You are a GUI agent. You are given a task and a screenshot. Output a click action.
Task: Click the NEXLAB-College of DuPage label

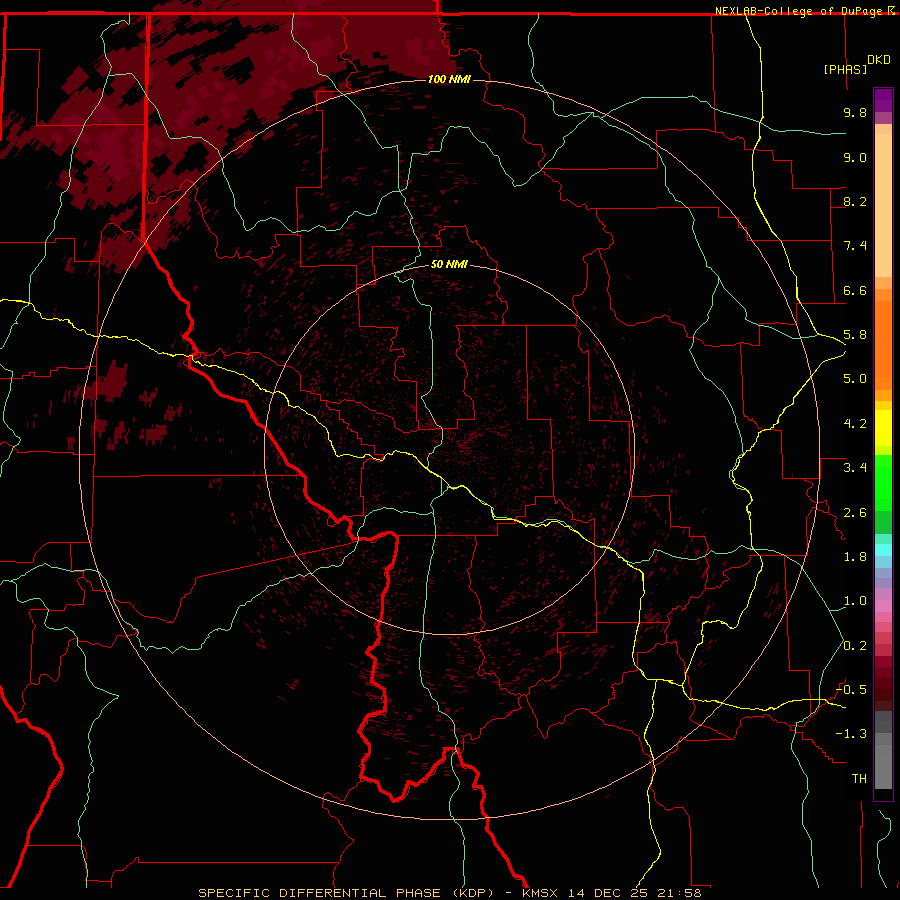click(798, 11)
